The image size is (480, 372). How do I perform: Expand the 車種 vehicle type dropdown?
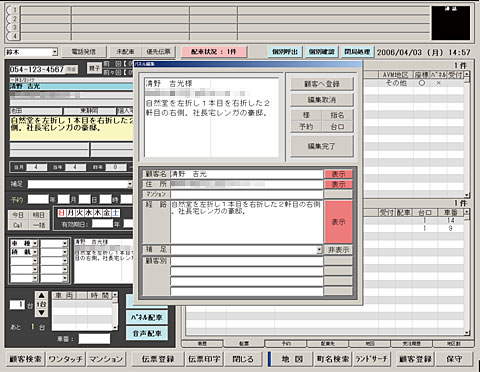click(35, 244)
